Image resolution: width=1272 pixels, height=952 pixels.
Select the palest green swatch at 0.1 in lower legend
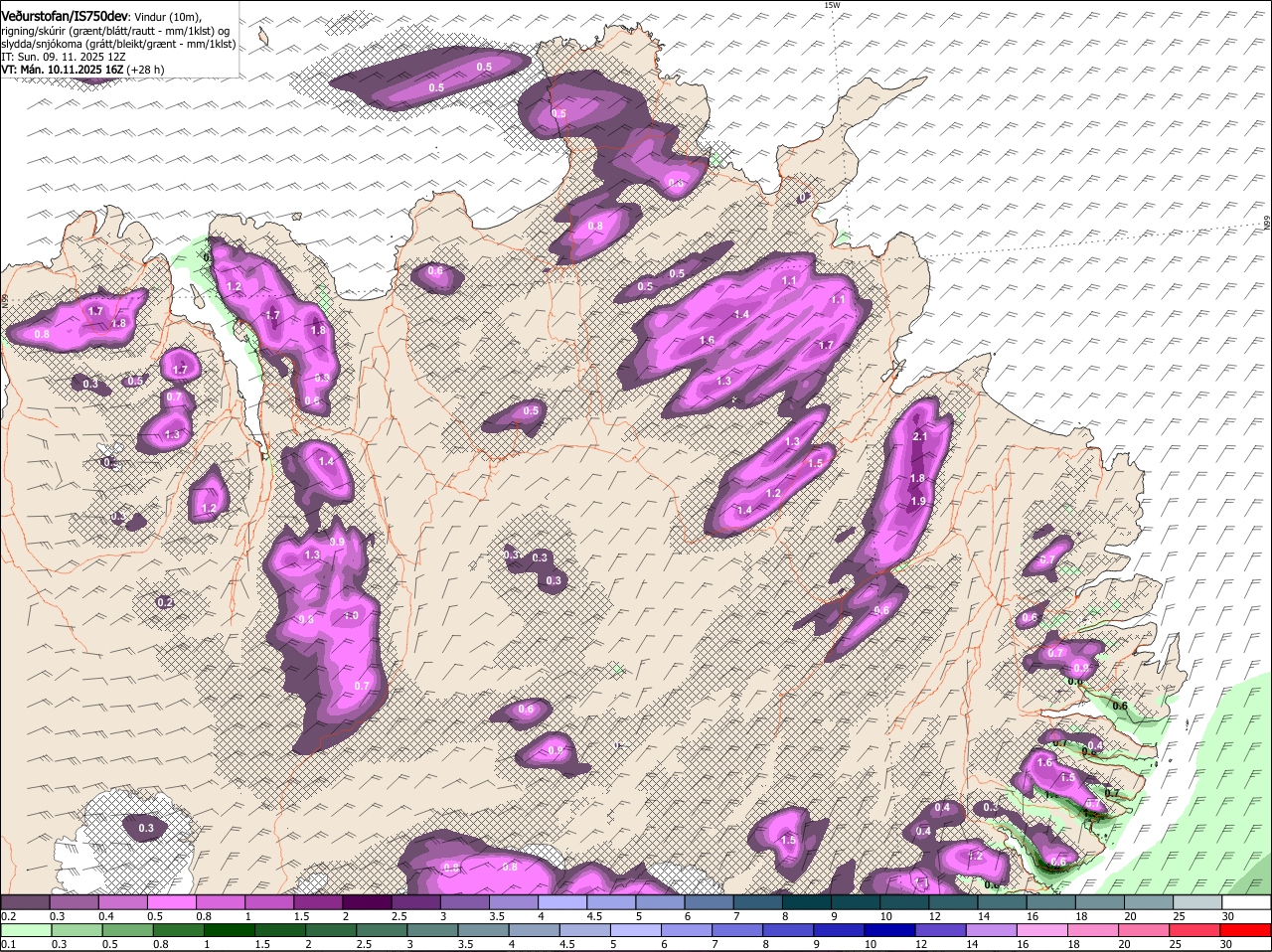click(25, 930)
